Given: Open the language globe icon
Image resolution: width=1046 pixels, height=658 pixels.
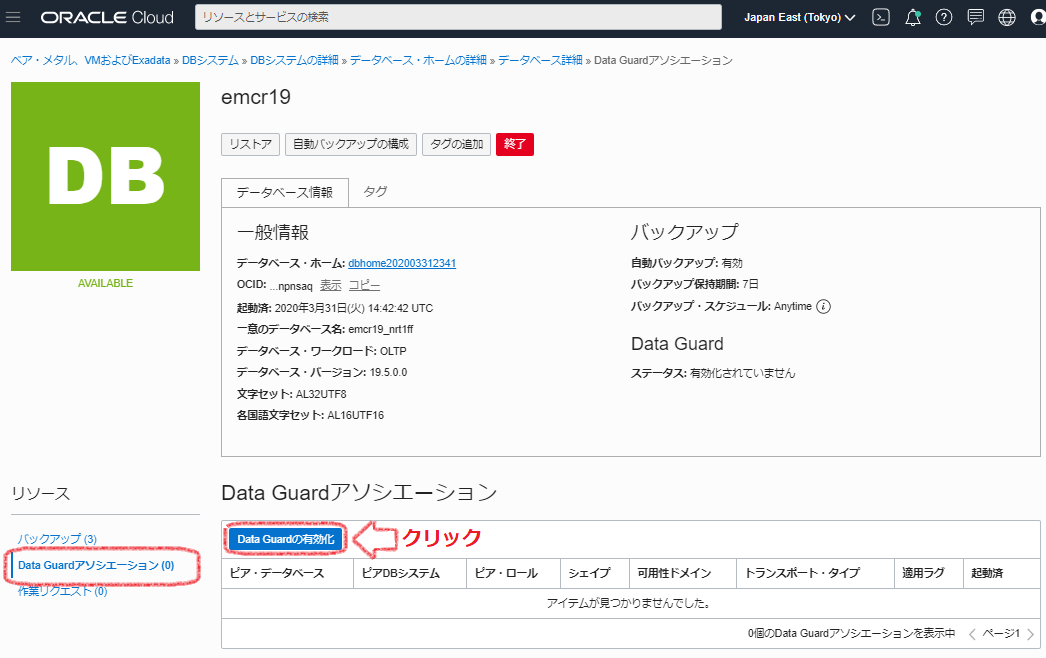Looking at the screenshot, I should coord(1007,17).
